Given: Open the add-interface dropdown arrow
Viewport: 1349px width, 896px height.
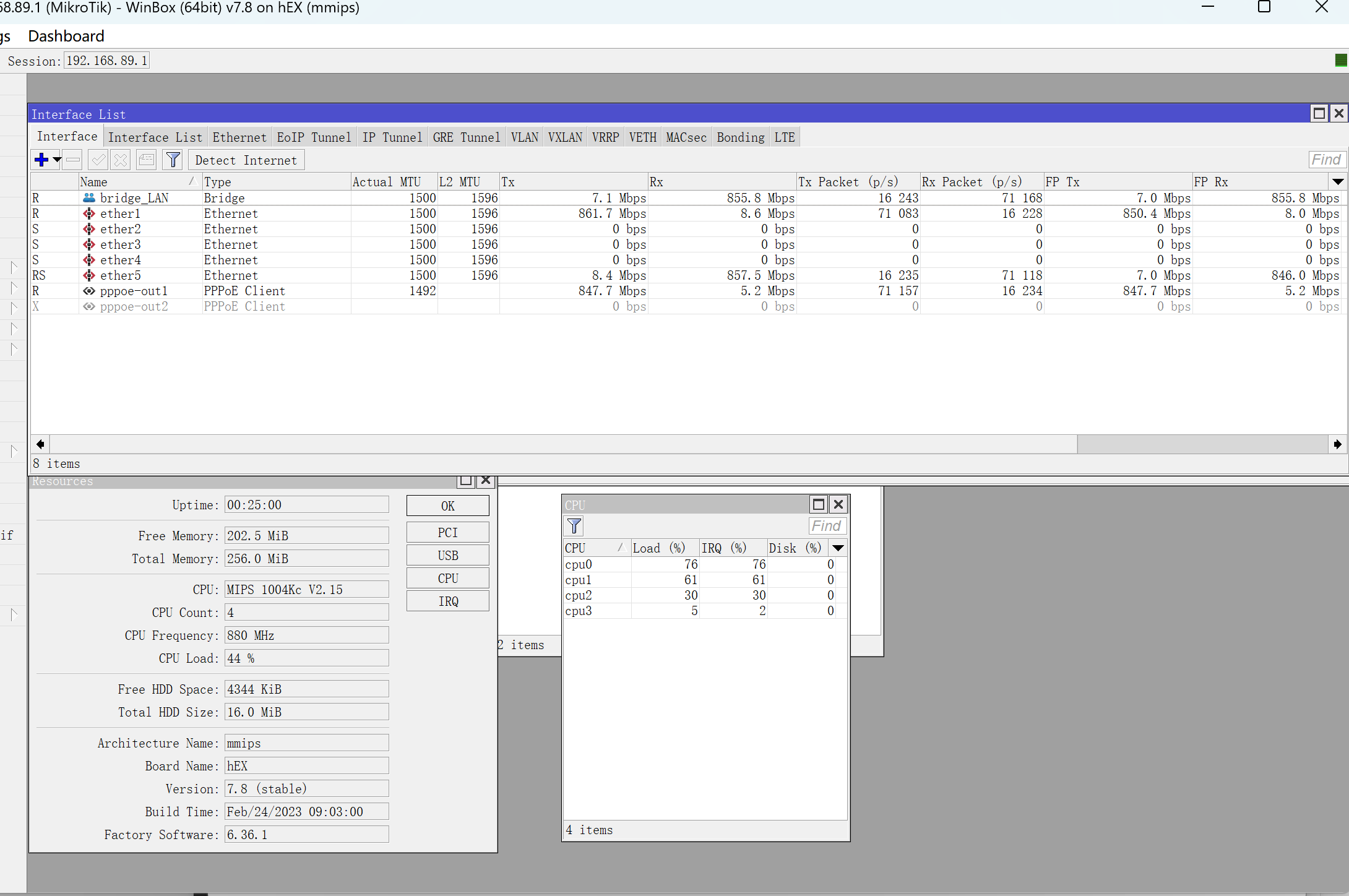Looking at the screenshot, I should pyautogui.click(x=57, y=160).
